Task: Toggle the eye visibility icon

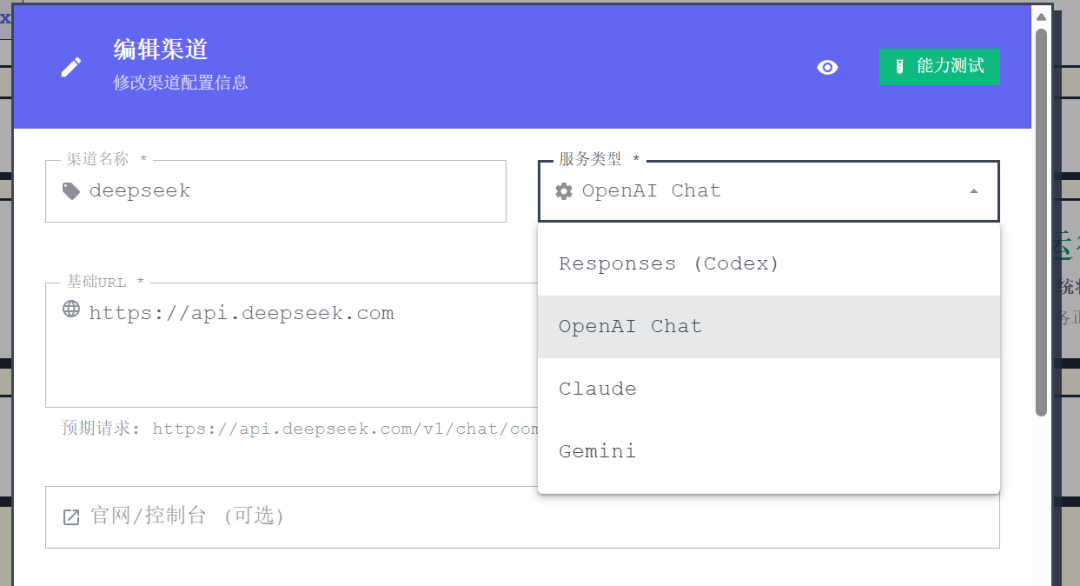Action: pos(827,67)
